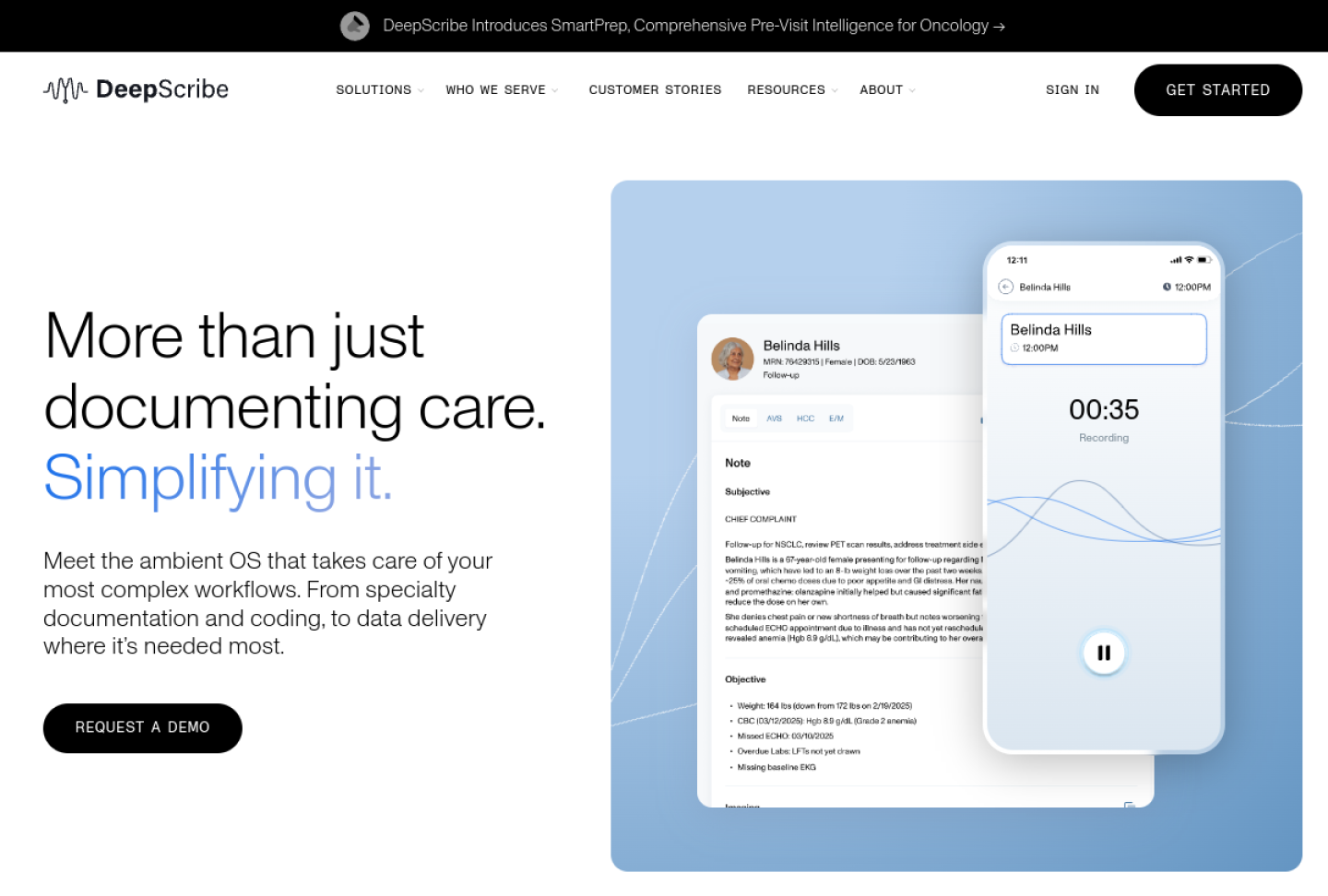Click the phone's battery icon
Image resolution: width=1328 pixels, height=896 pixels.
1203,260
